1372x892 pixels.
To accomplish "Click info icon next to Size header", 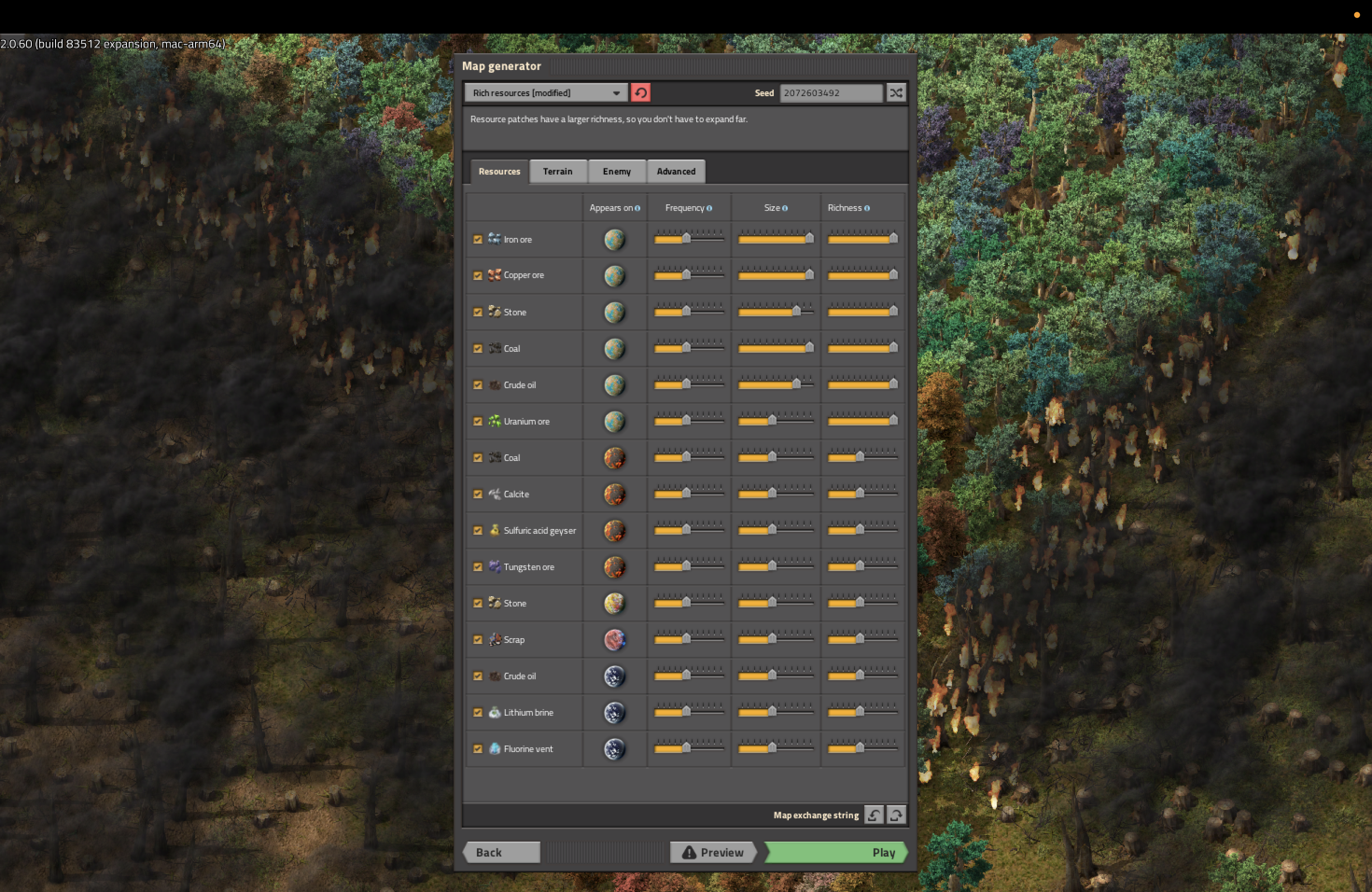I will point(784,208).
